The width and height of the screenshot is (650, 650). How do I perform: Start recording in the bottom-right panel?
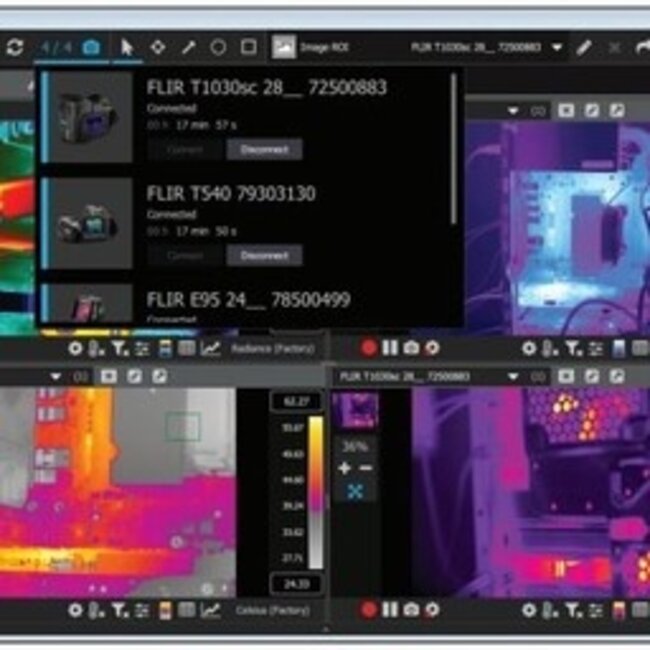click(368, 610)
